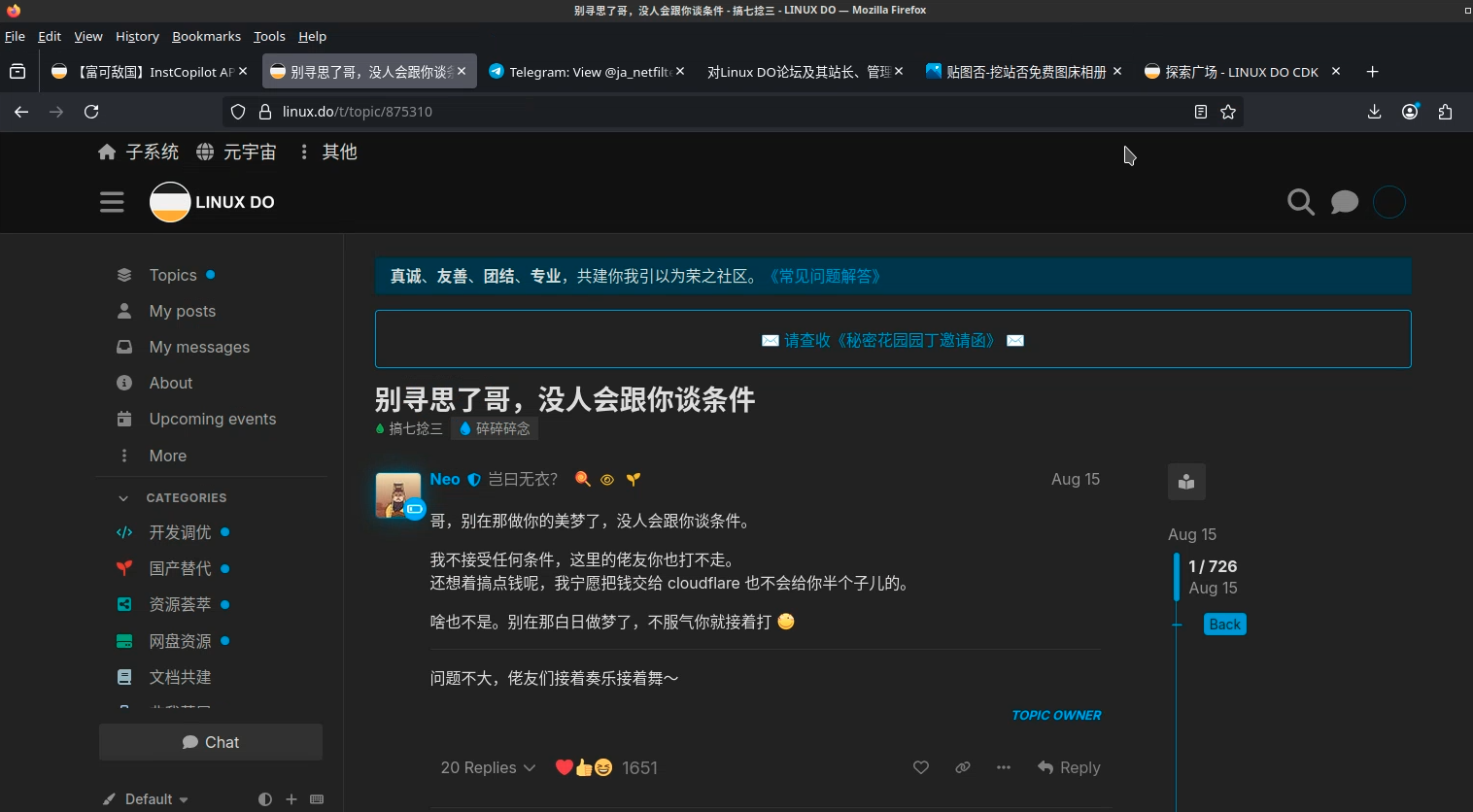This screenshot has height=812, width=1473.
Task: Open the 《常见问题解答》 link
Action: pyautogui.click(x=825, y=276)
